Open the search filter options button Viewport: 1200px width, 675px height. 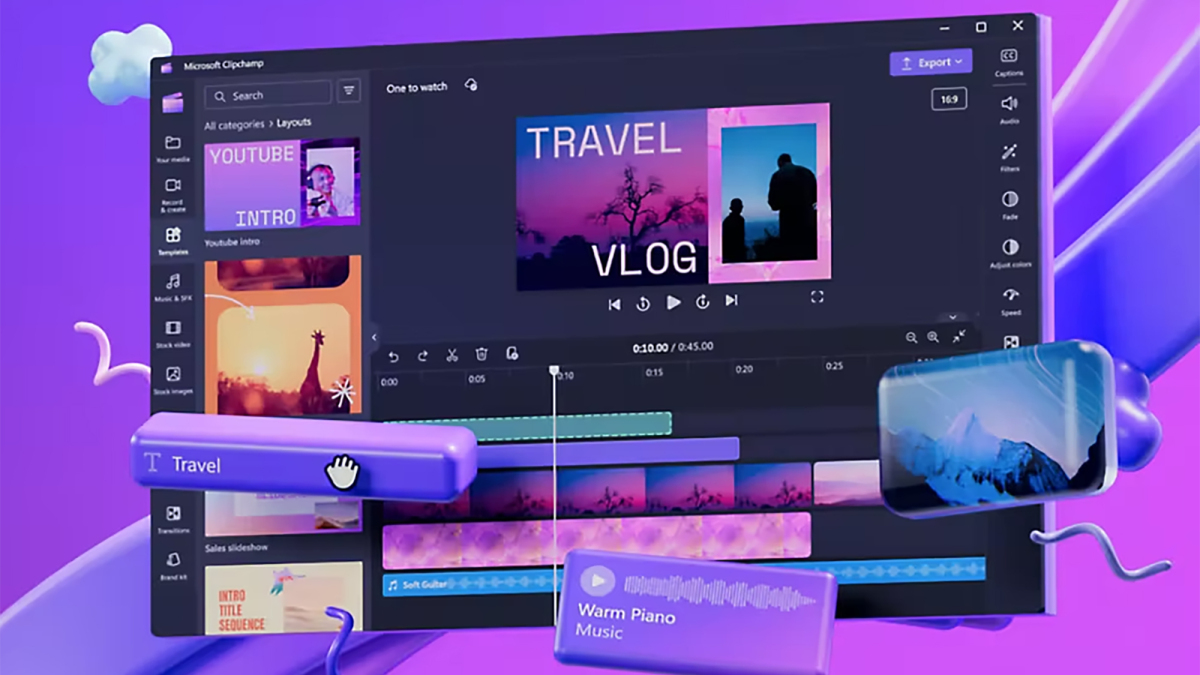(x=349, y=91)
